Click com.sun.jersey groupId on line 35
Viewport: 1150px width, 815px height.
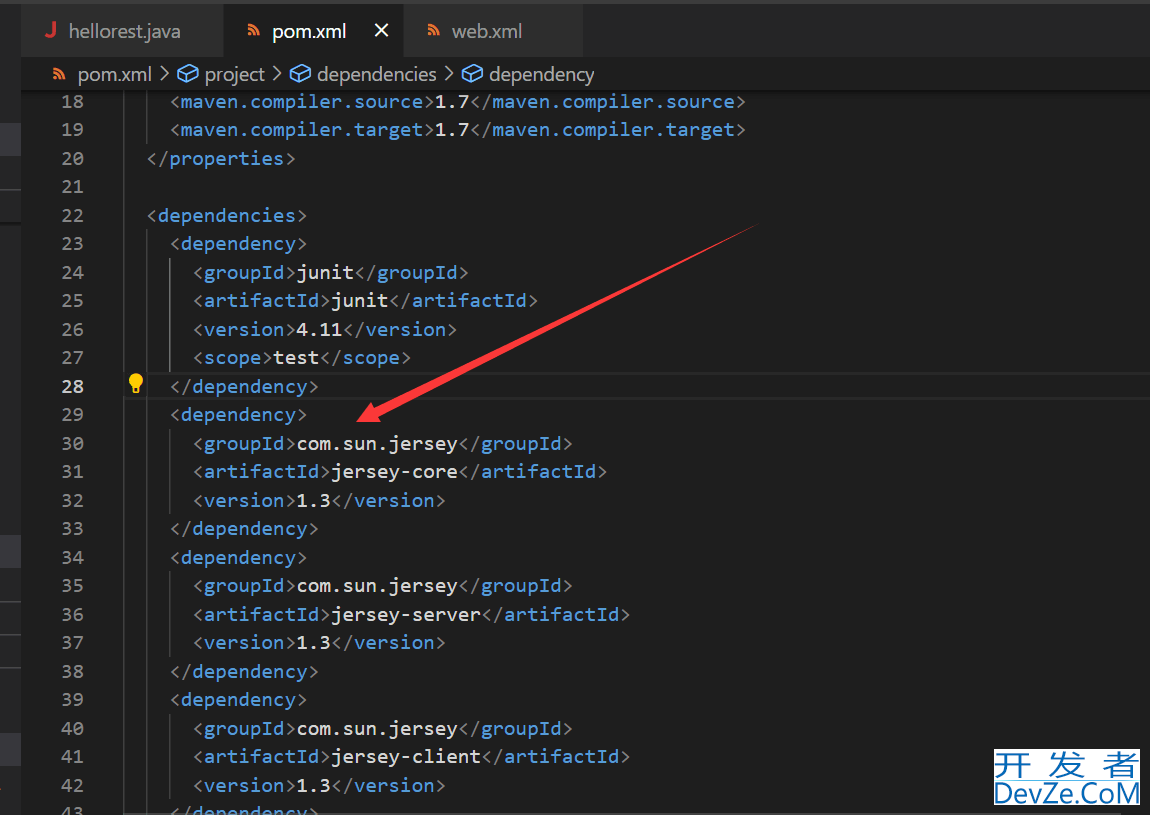click(x=377, y=586)
